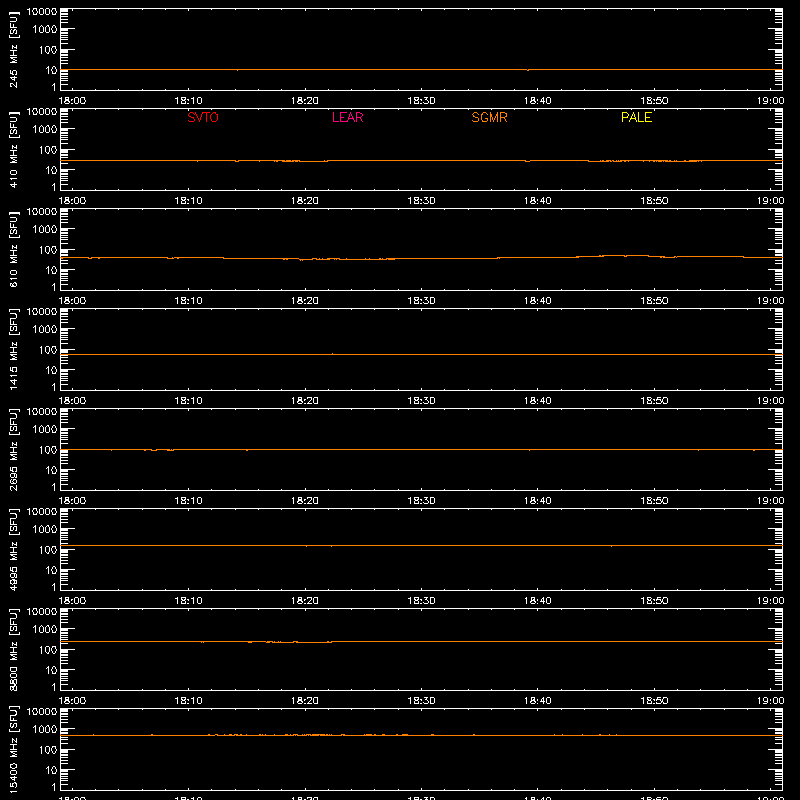The height and width of the screenshot is (800, 800).
Task: Click the 10 tick on 15400 MHz axis
Action: (51, 770)
